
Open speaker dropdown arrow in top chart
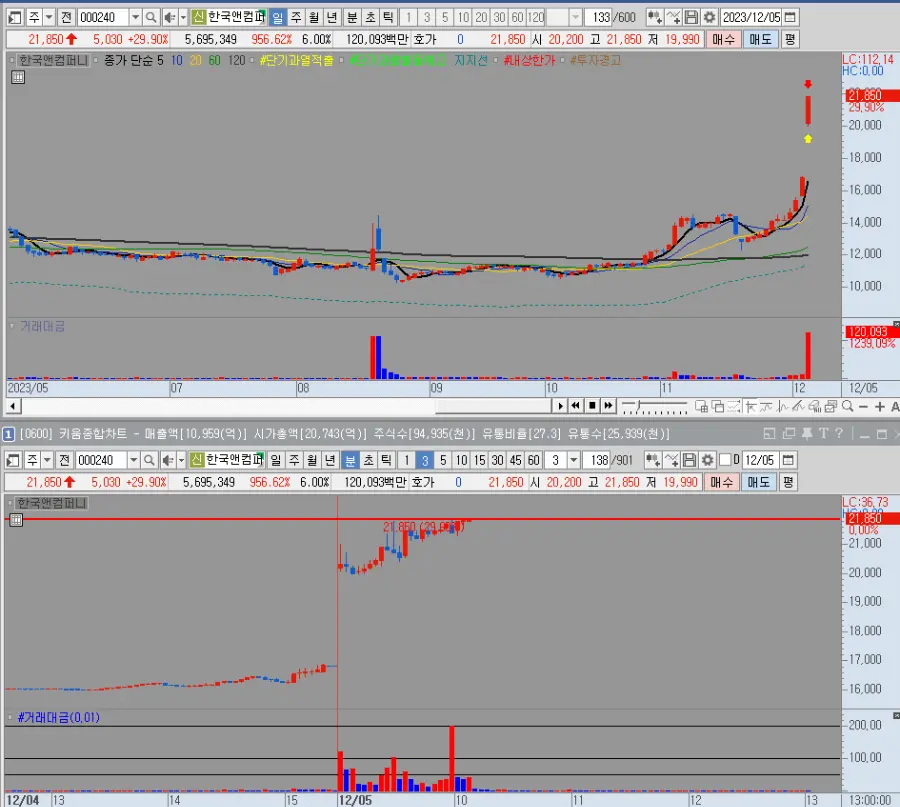[x=183, y=17]
